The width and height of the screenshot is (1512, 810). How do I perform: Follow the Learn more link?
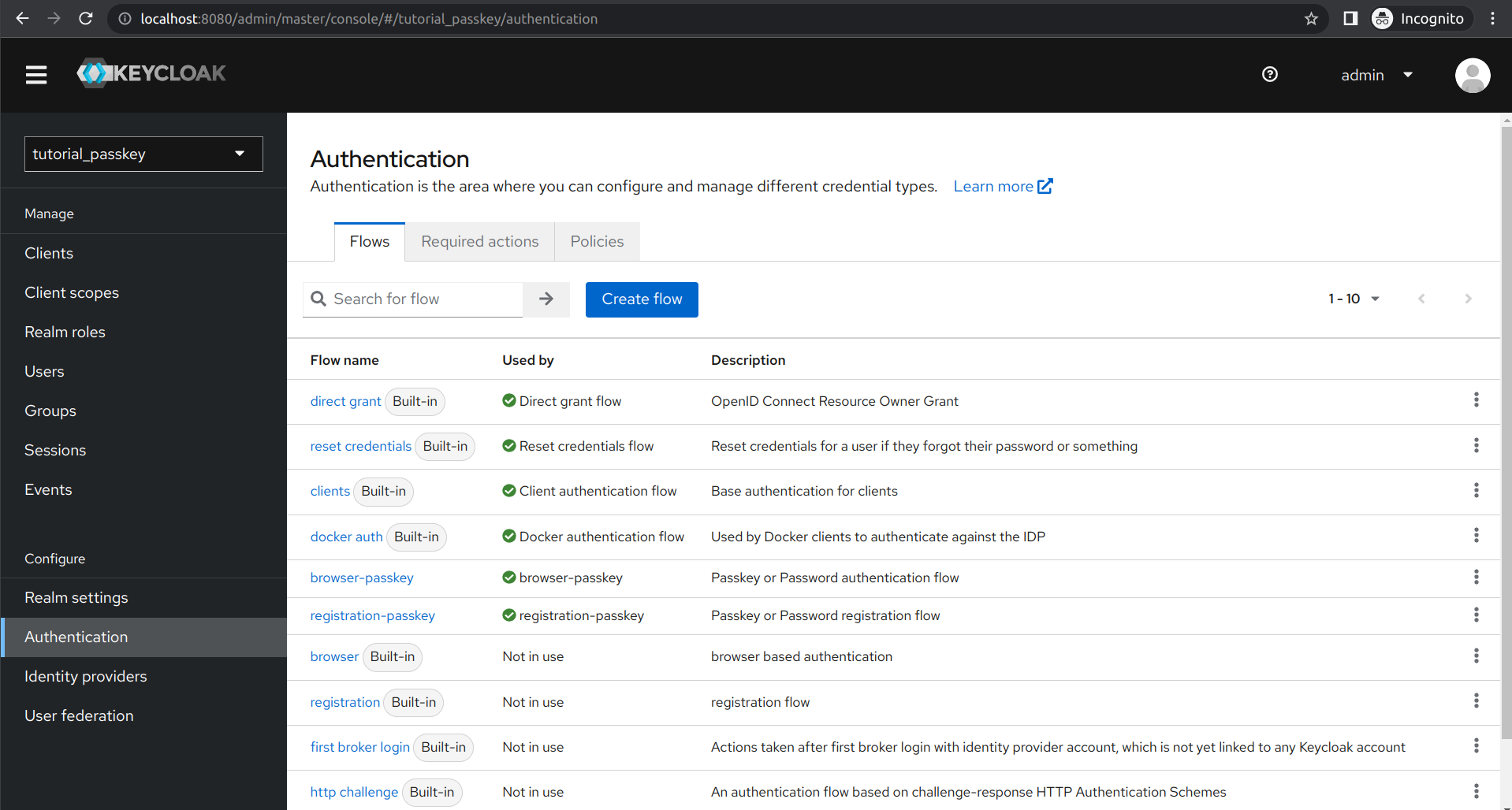pos(1003,186)
